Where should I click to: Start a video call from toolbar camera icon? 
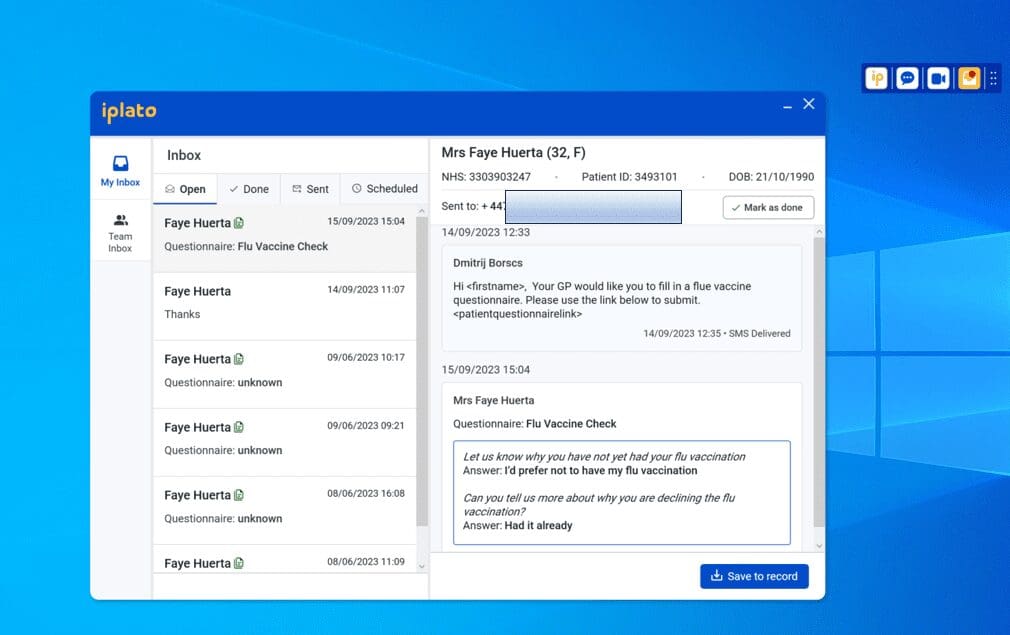click(938, 78)
